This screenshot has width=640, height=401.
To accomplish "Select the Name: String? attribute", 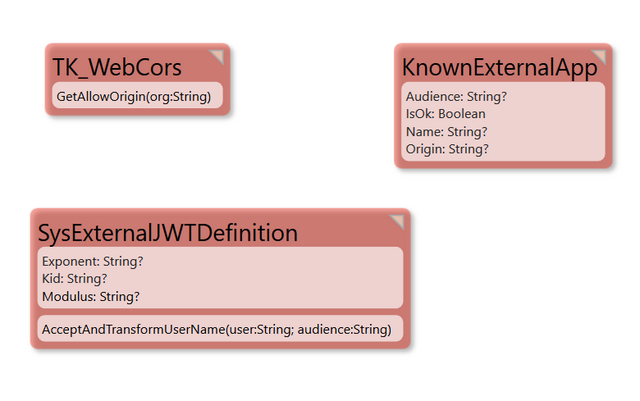I will [446, 132].
